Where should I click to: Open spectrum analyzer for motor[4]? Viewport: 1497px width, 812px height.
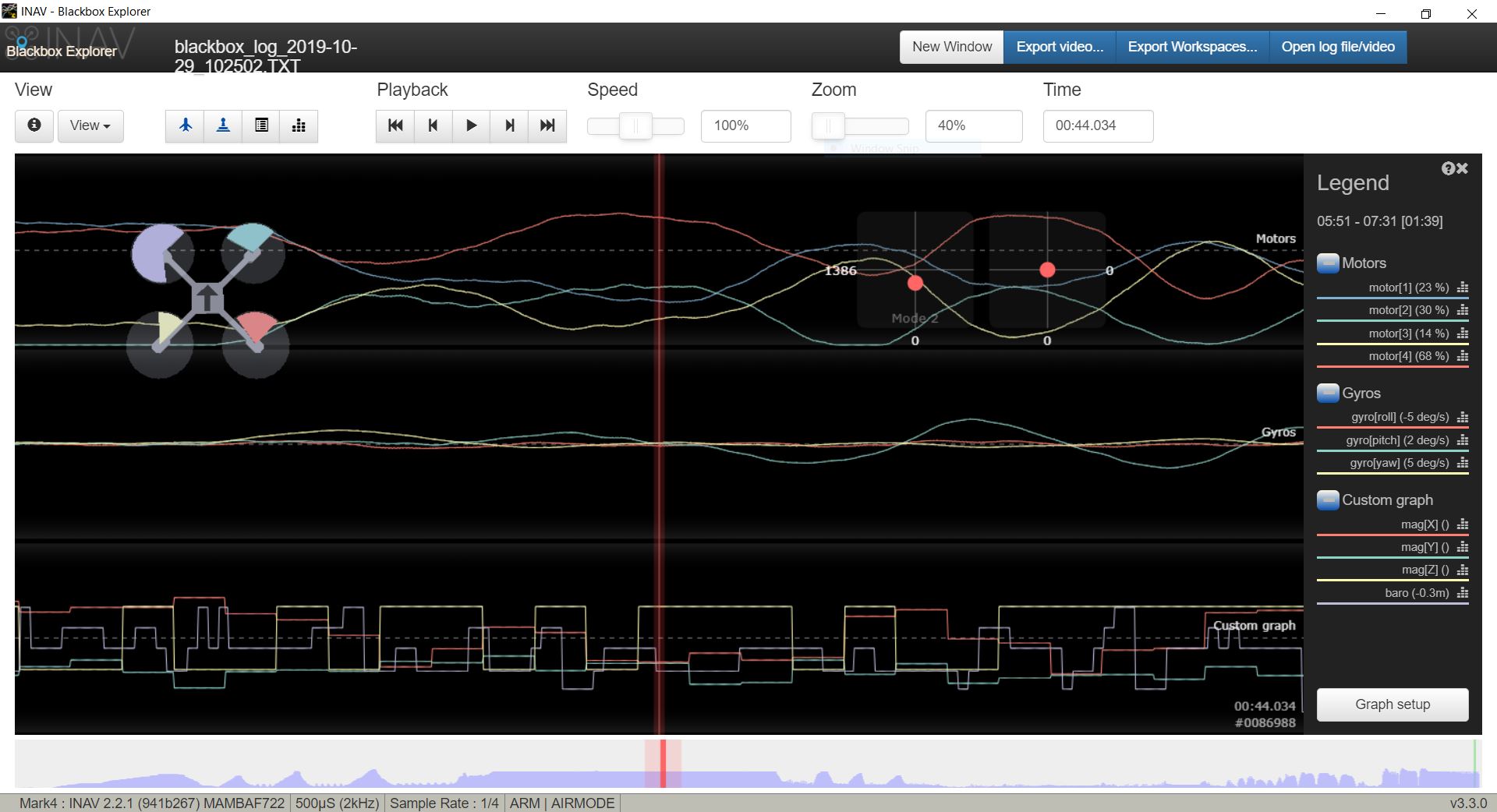point(1463,357)
